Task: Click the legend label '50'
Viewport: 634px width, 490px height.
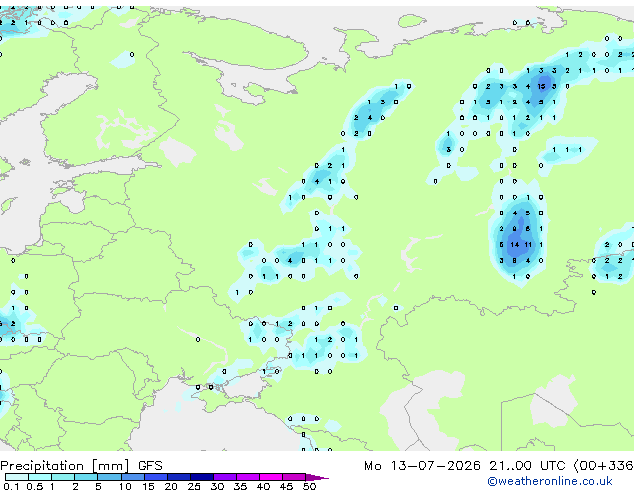Action: tap(309, 486)
